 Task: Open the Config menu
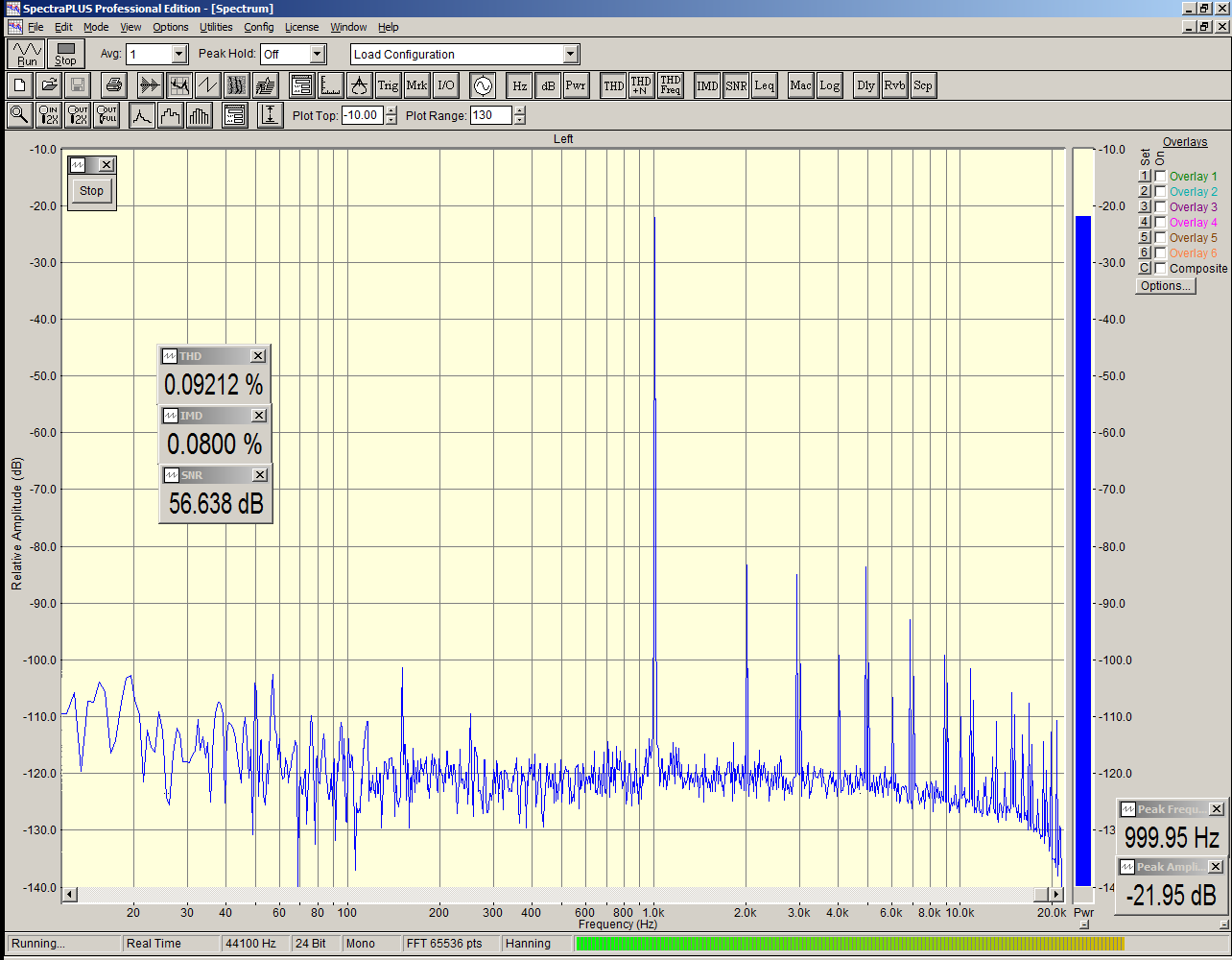click(258, 27)
